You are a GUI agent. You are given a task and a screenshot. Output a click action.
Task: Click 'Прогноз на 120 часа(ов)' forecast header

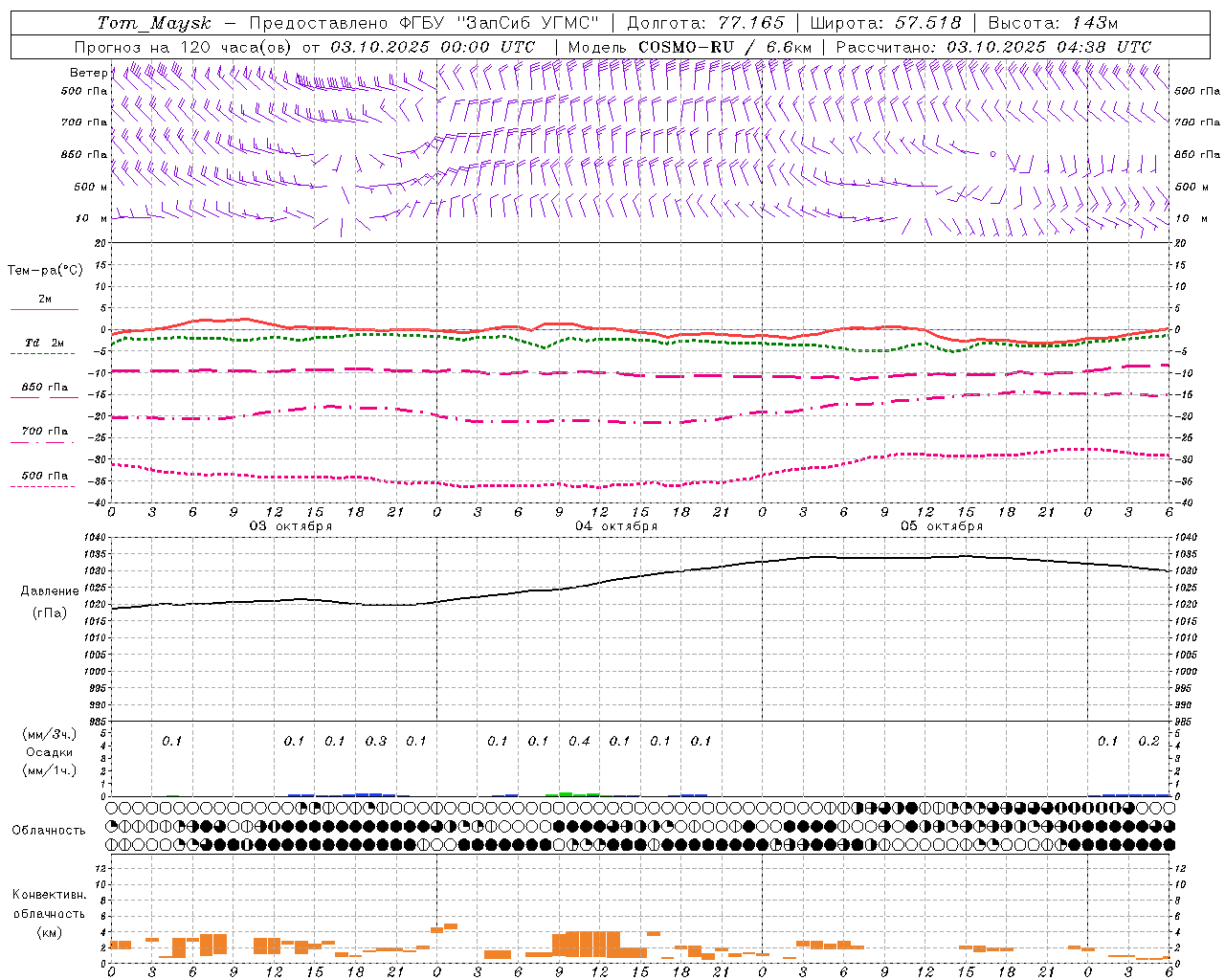tap(184, 47)
